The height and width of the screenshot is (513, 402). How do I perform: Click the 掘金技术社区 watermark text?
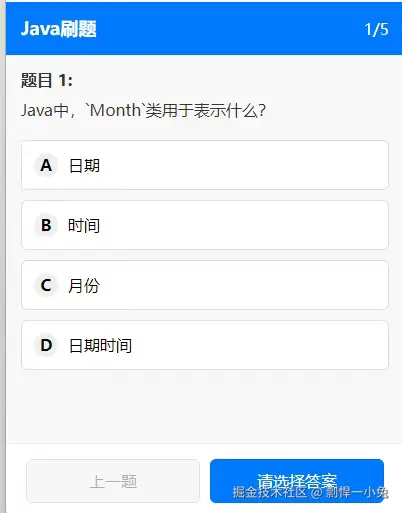coord(270,492)
